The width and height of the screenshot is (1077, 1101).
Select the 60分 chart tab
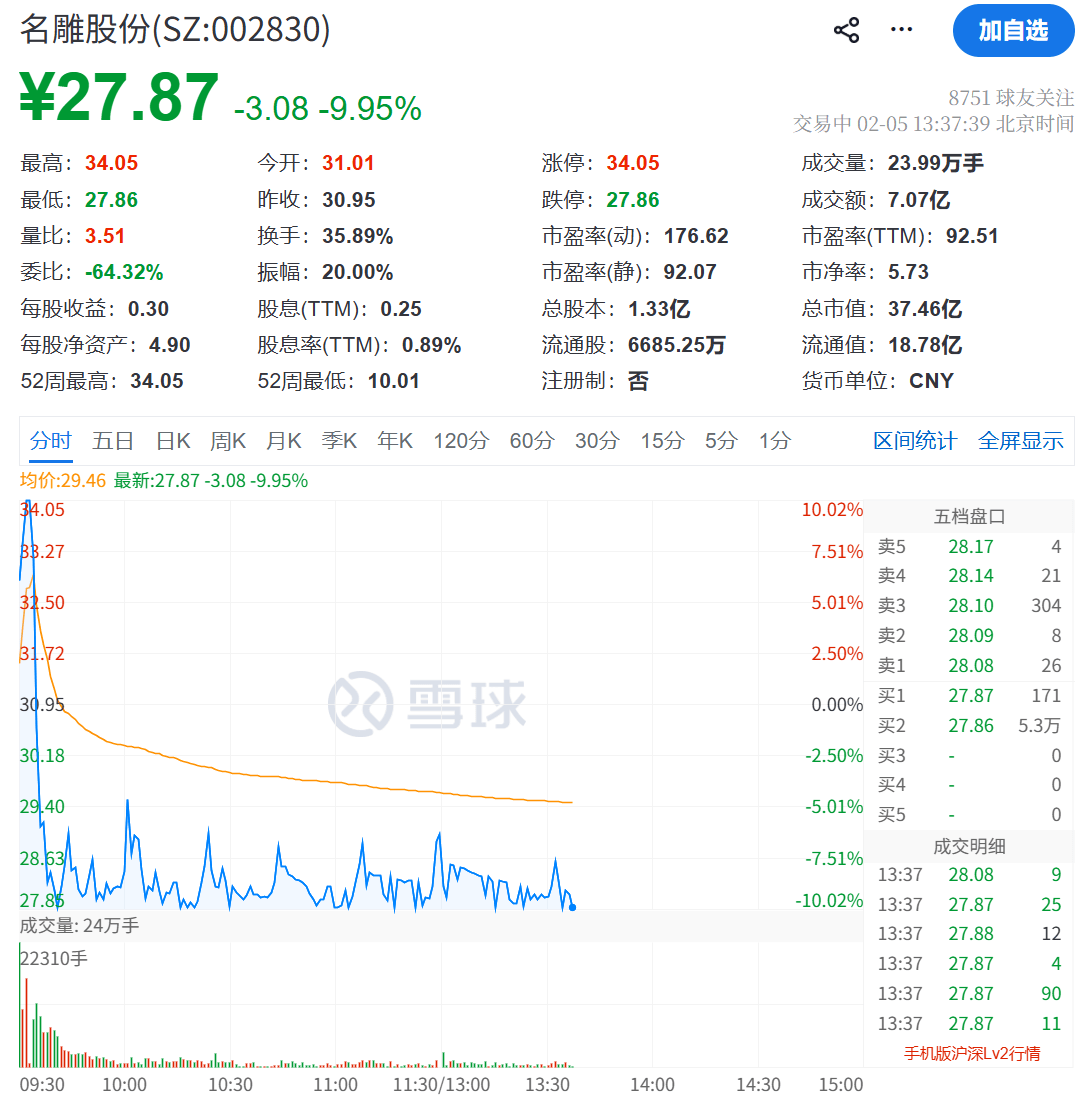pos(531,441)
